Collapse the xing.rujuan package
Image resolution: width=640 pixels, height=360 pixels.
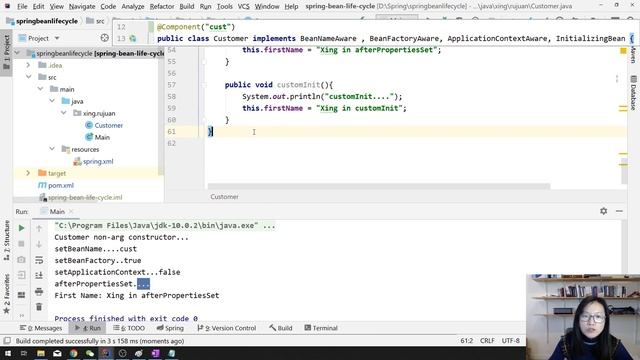64,113
